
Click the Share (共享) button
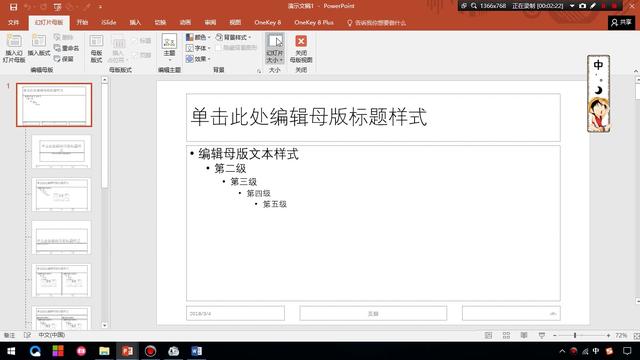coord(621,22)
